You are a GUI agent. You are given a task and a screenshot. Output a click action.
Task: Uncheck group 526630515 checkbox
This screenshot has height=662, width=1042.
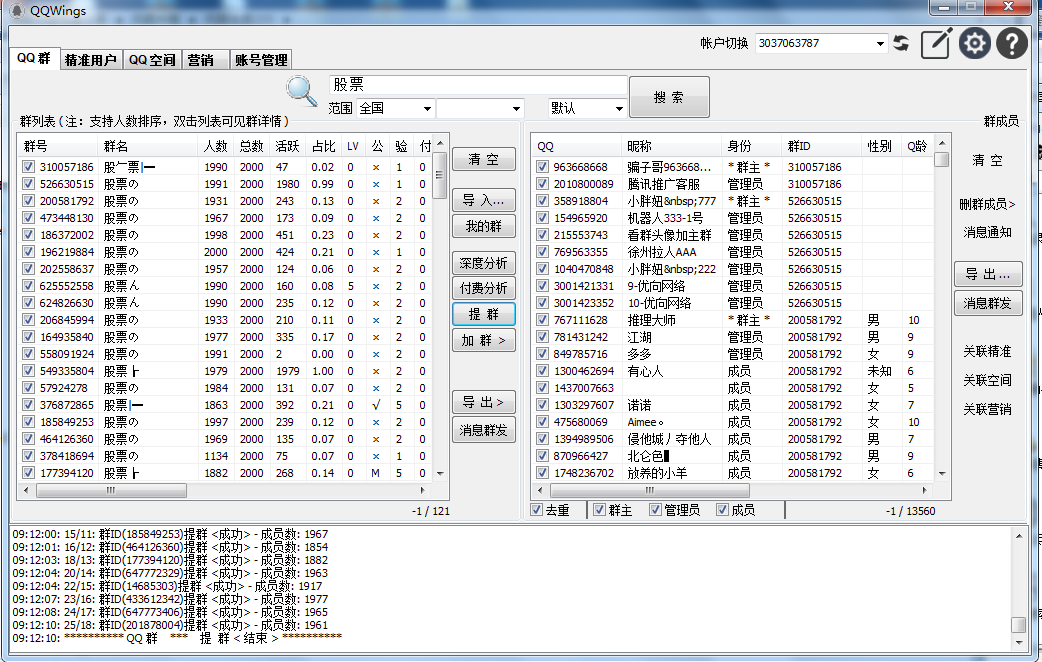point(28,183)
